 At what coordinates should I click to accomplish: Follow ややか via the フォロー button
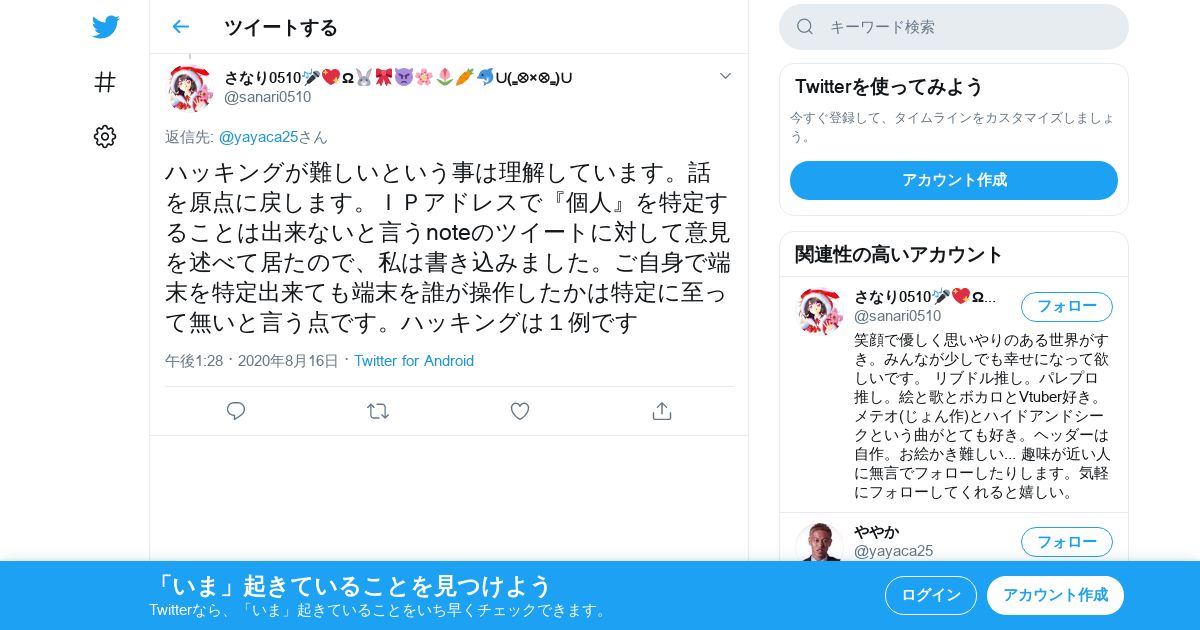[x=1067, y=542]
